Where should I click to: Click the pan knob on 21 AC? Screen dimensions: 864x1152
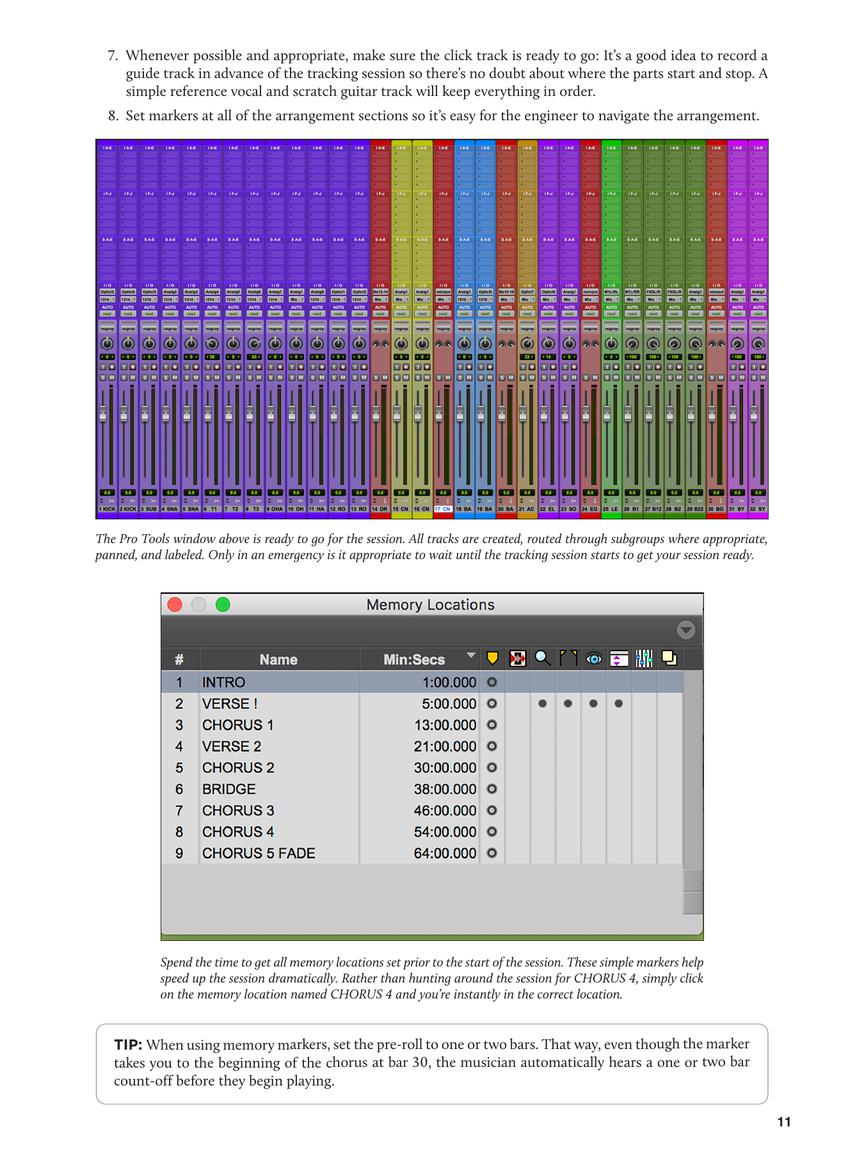527,343
